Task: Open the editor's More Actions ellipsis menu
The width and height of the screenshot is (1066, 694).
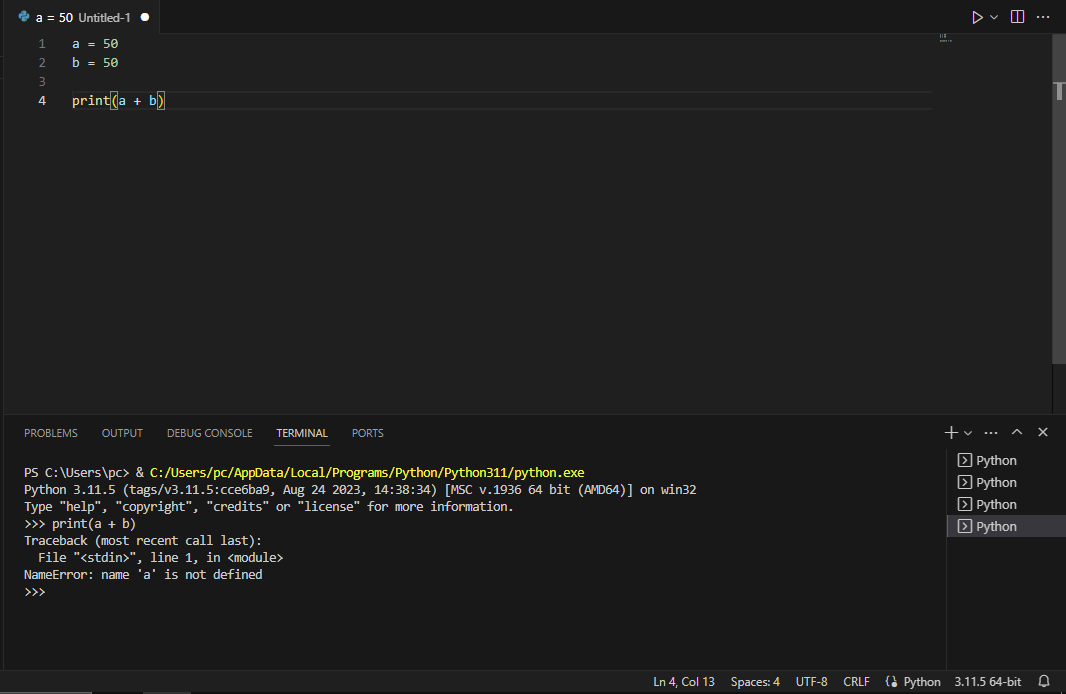Action: [1043, 17]
